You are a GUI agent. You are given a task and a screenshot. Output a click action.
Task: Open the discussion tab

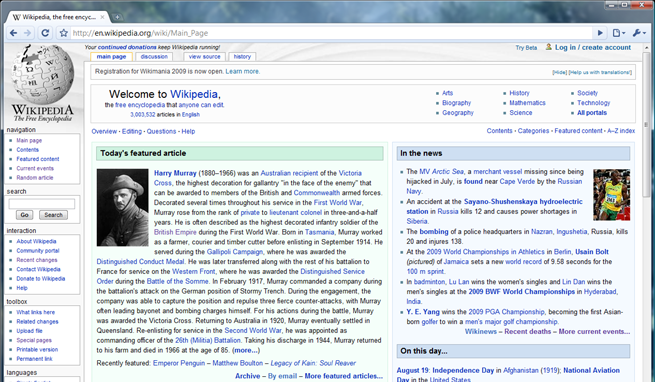[154, 57]
